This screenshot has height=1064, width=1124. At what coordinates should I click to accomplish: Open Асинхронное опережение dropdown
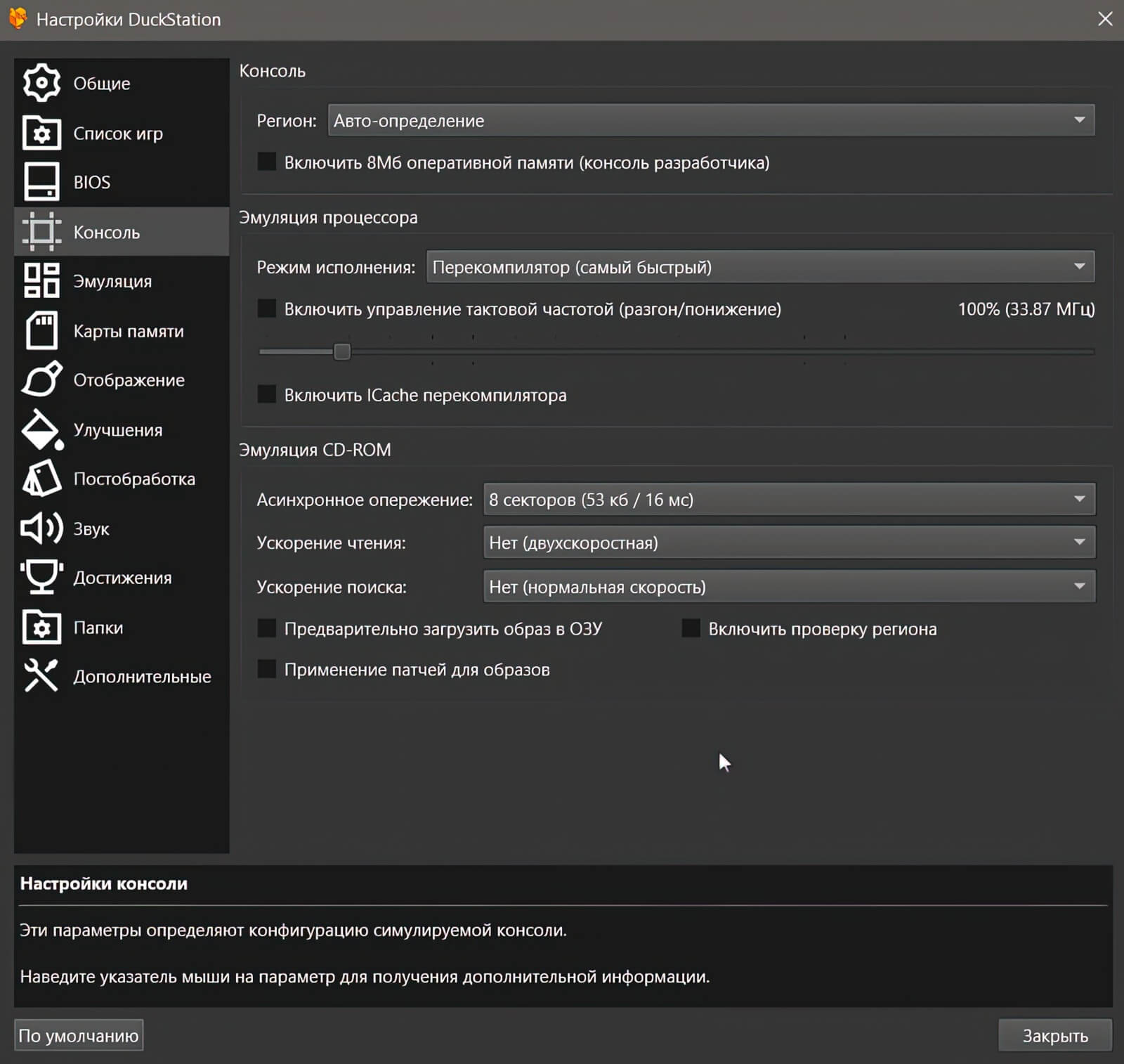789,500
